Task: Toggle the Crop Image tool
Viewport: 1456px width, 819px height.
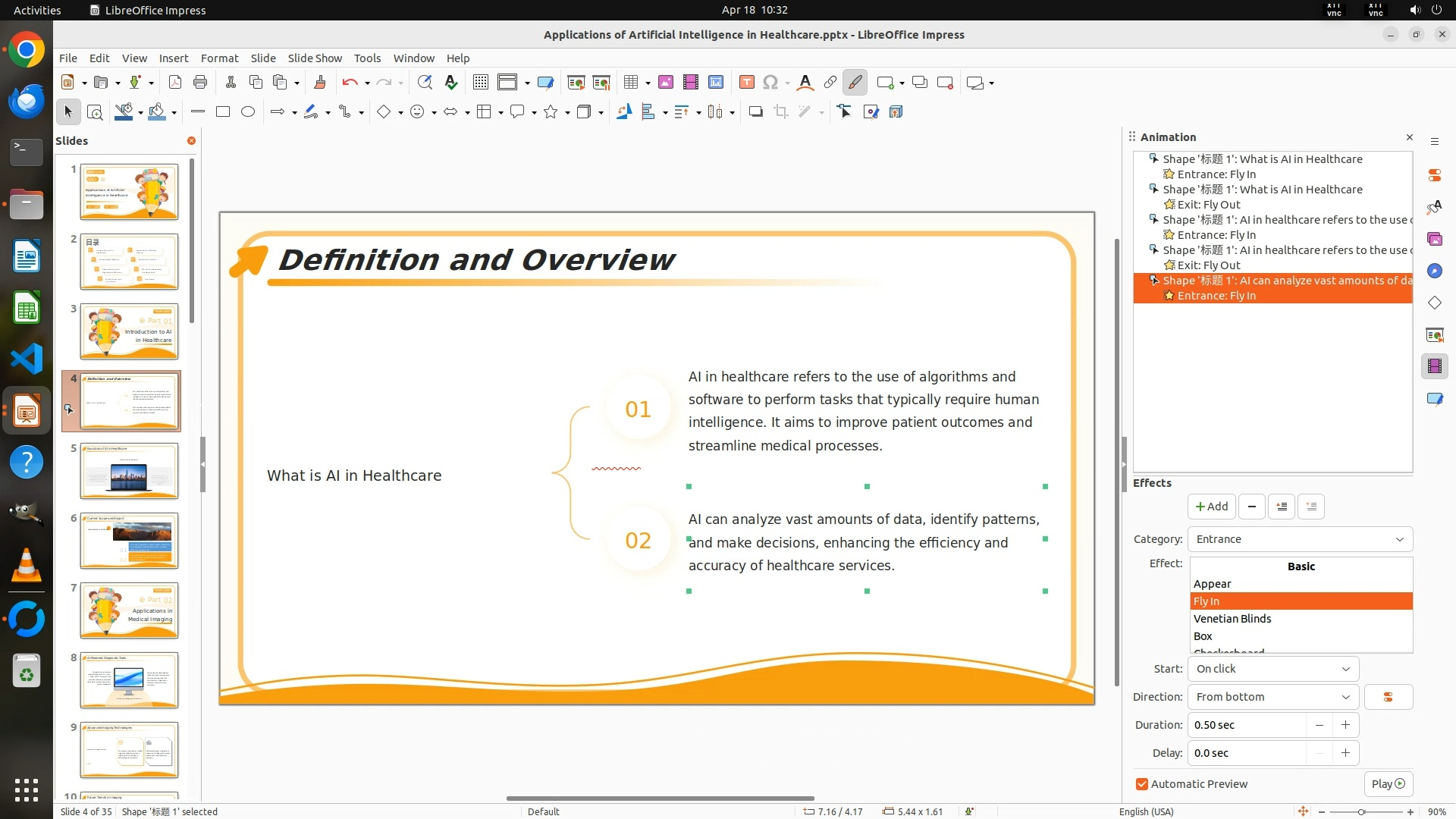Action: pyautogui.click(x=780, y=112)
